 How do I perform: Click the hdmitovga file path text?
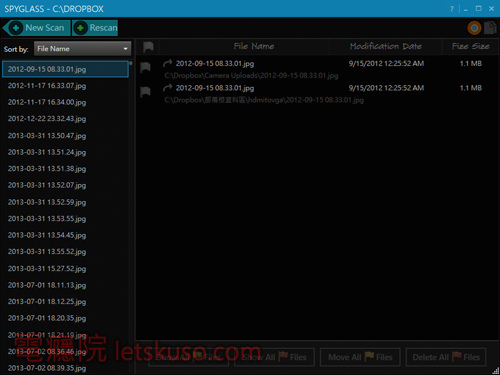[x=264, y=100]
